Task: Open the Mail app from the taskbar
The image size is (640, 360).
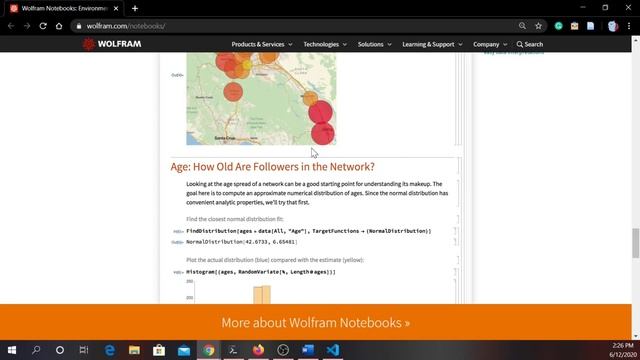Action: tap(184, 350)
